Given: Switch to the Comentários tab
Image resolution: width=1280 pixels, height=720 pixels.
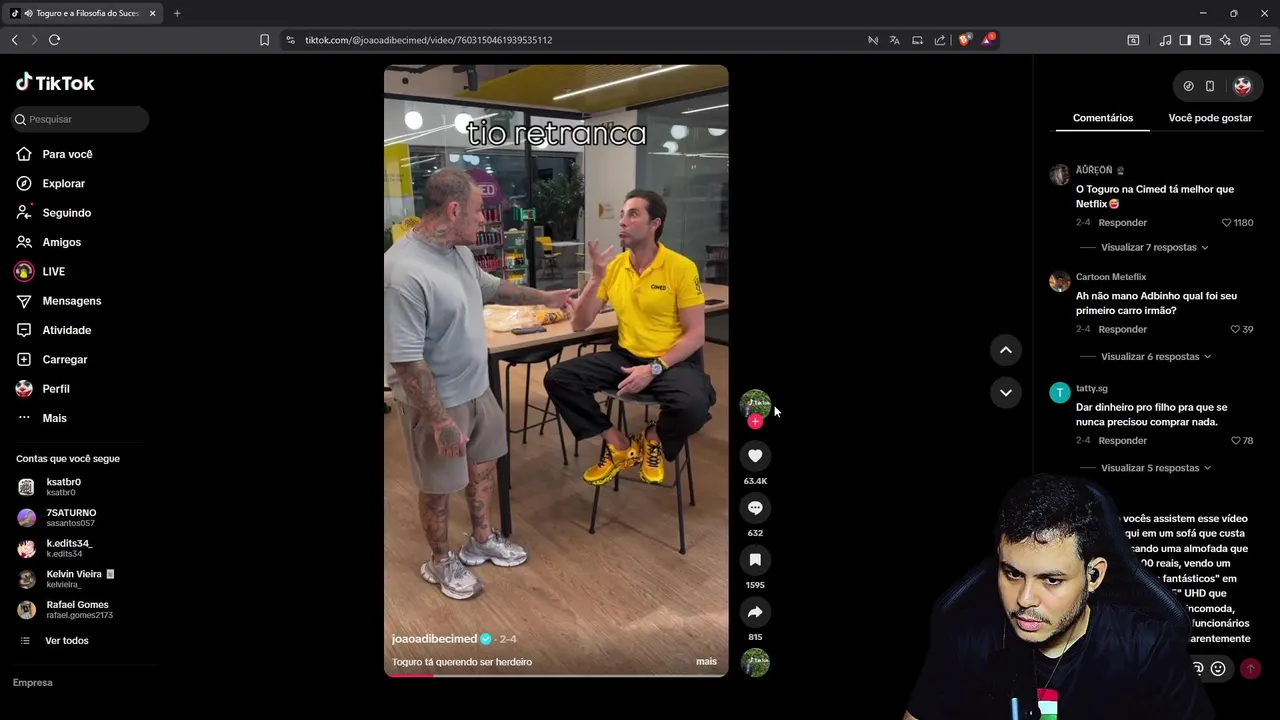Looking at the screenshot, I should pyautogui.click(x=1103, y=118).
